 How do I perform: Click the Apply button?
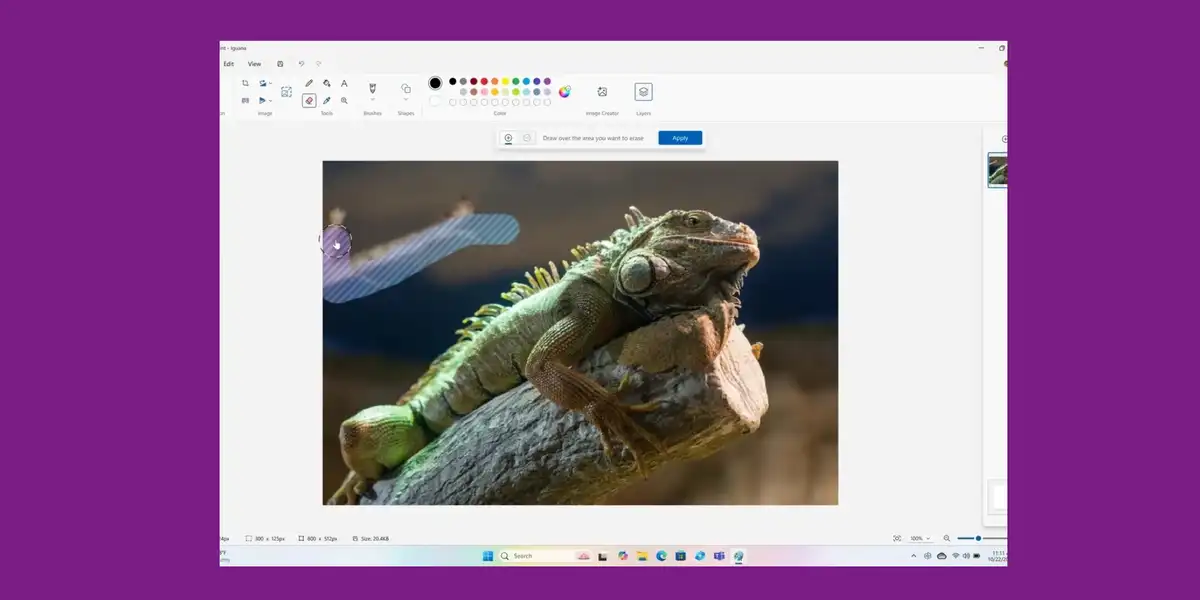(x=680, y=138)
